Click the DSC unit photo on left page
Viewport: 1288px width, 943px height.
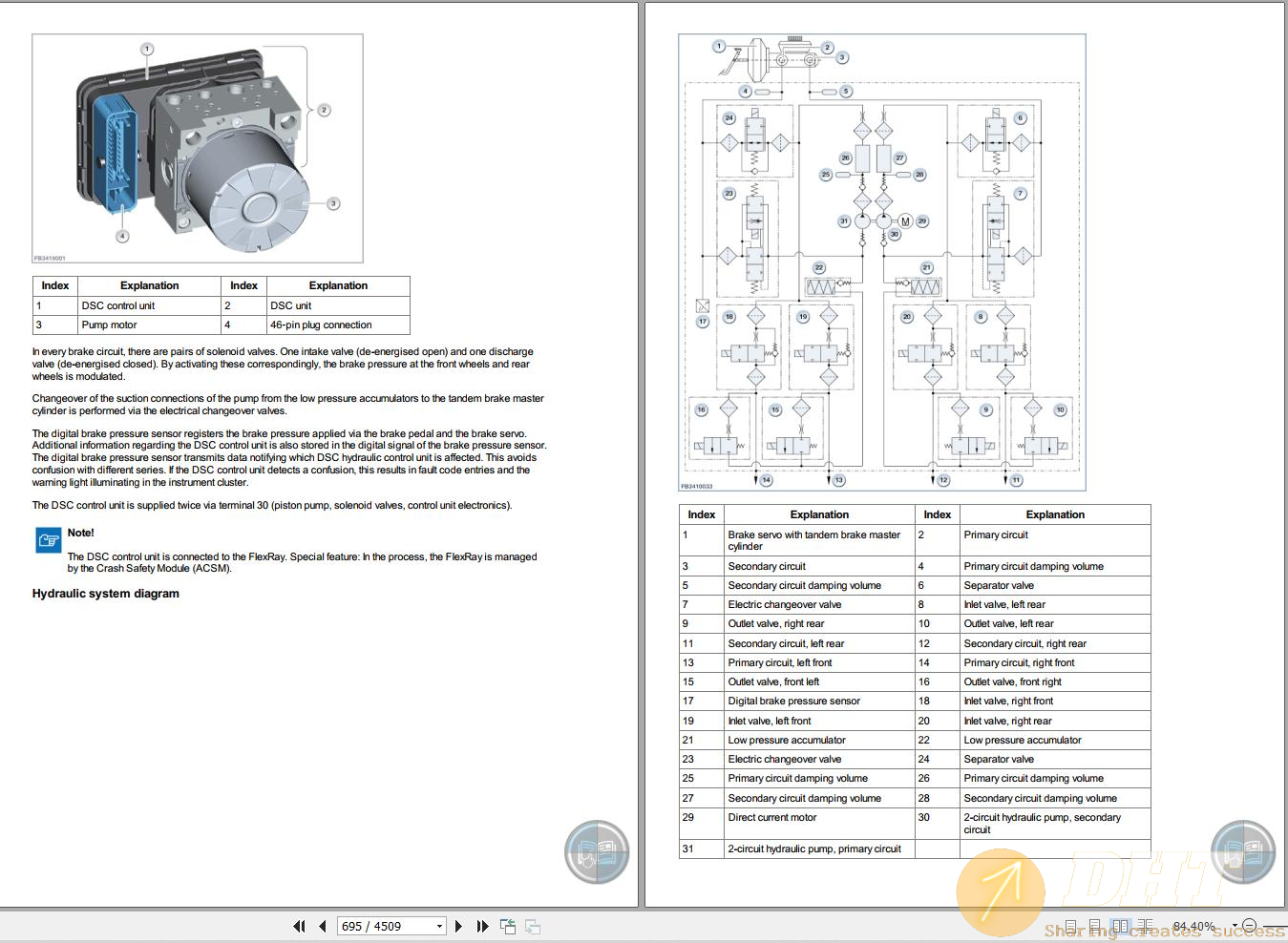[x=198, y=148]
